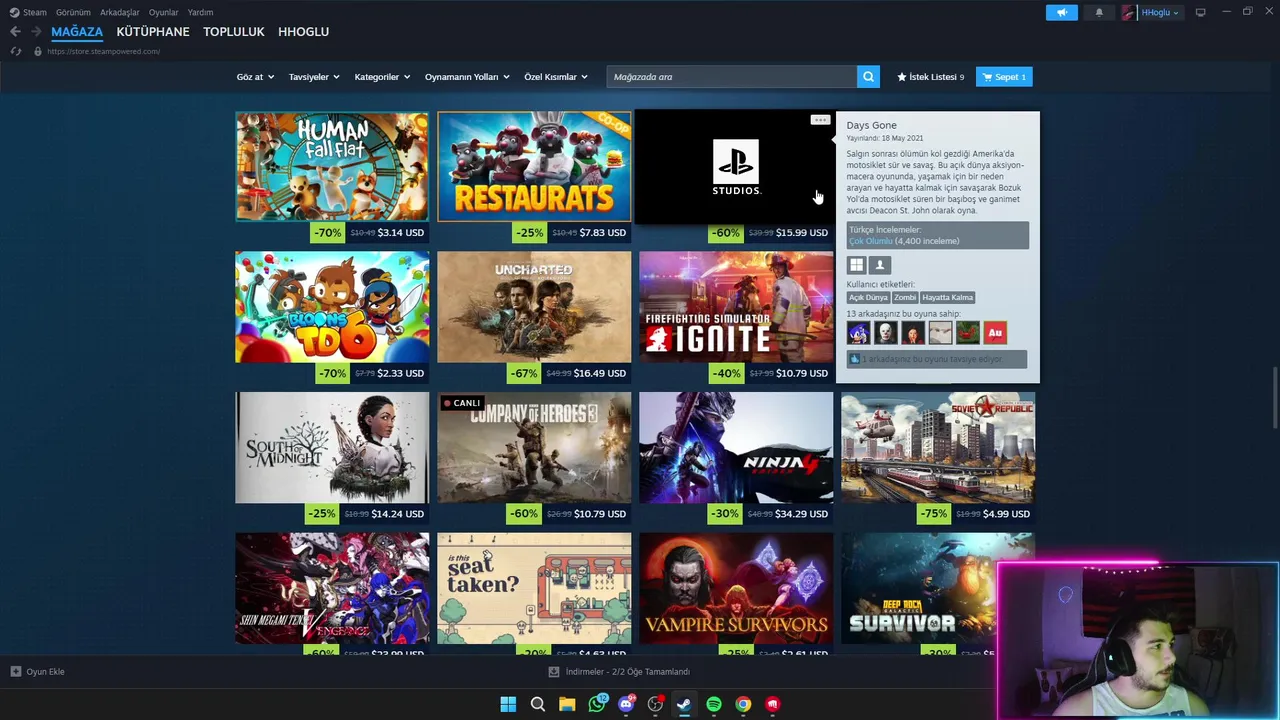Click the plus icon beside Oyun Ekle
1280x720 pixels.
(x=15, y=672)
